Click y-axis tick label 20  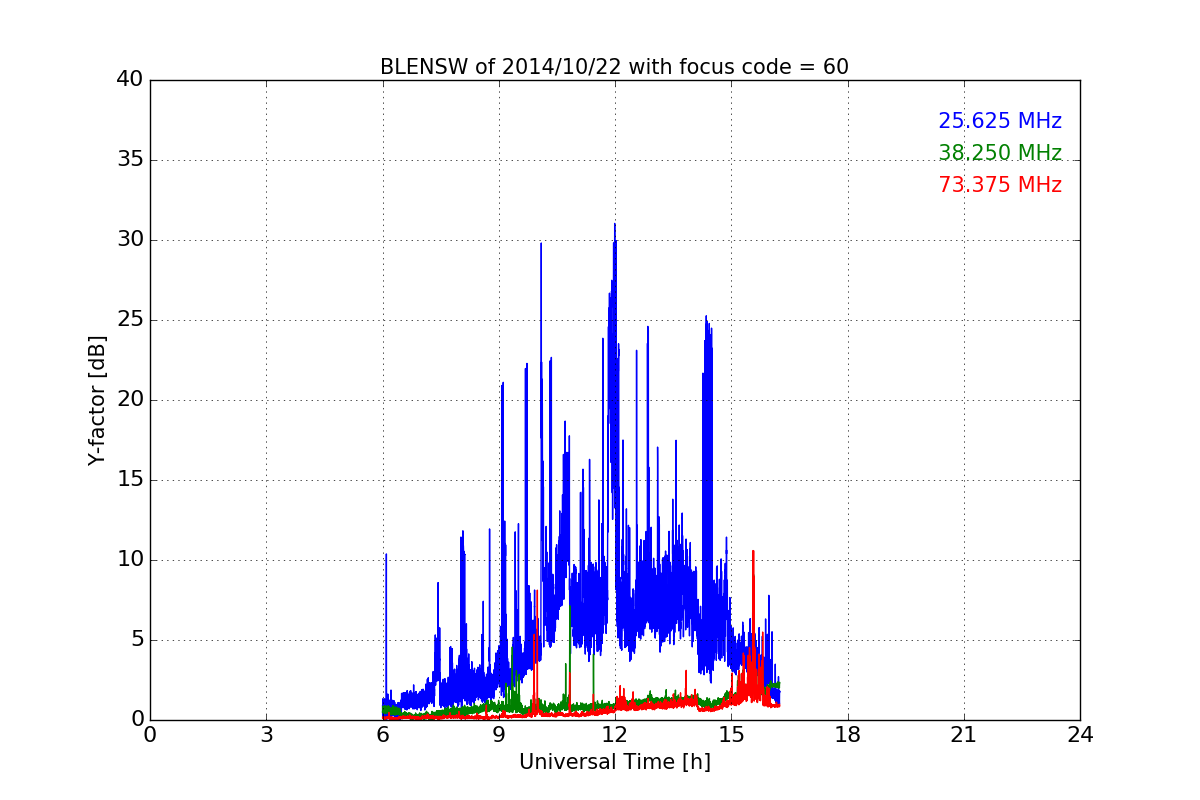pos(131,400)
